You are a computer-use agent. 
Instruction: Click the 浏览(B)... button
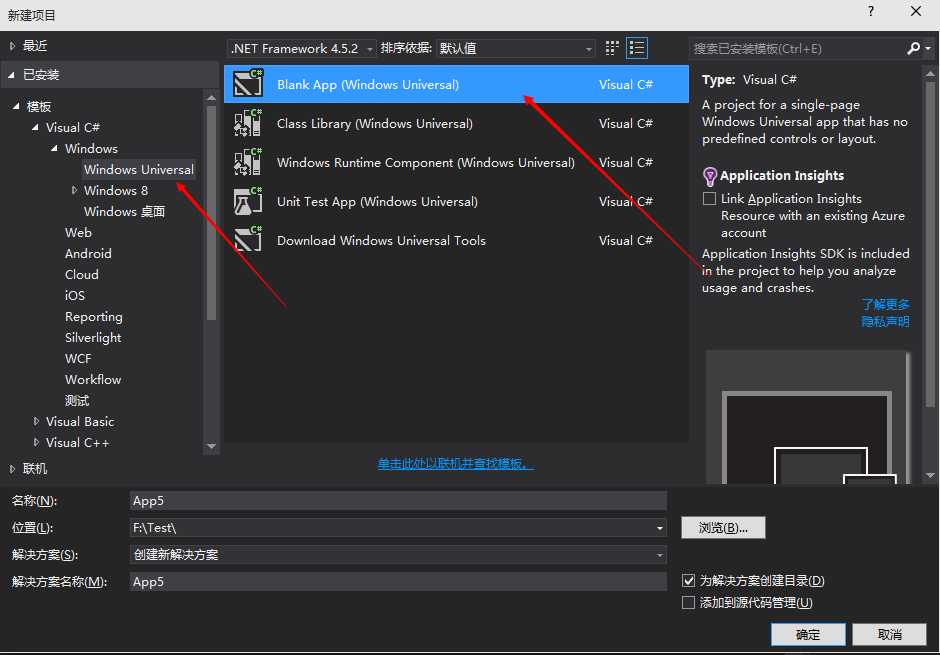pyautogui.click(x=723, y=528)
